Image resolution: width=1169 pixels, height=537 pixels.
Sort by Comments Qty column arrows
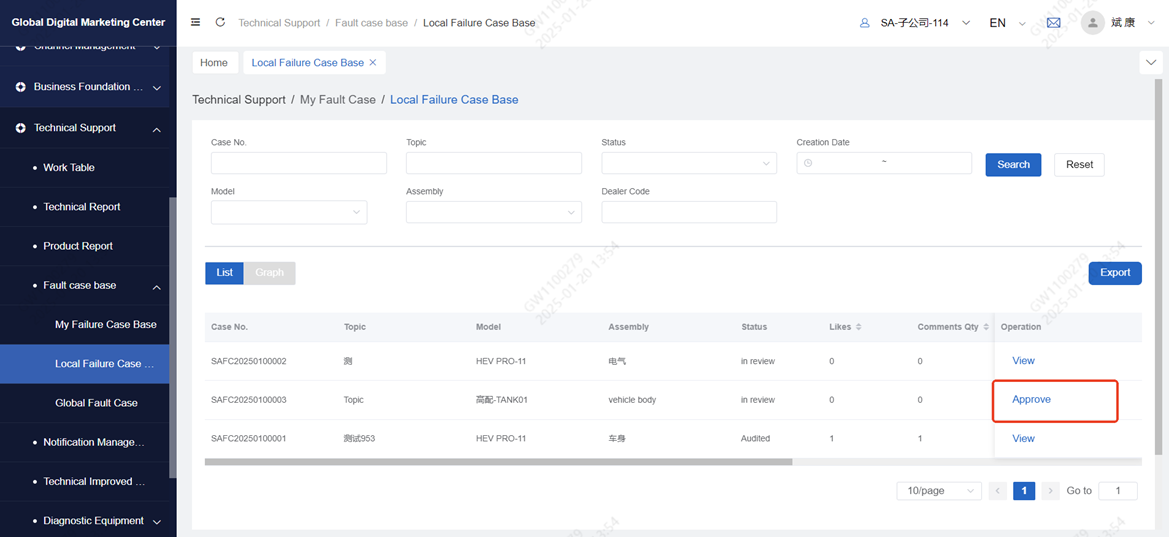pos(986,327)
